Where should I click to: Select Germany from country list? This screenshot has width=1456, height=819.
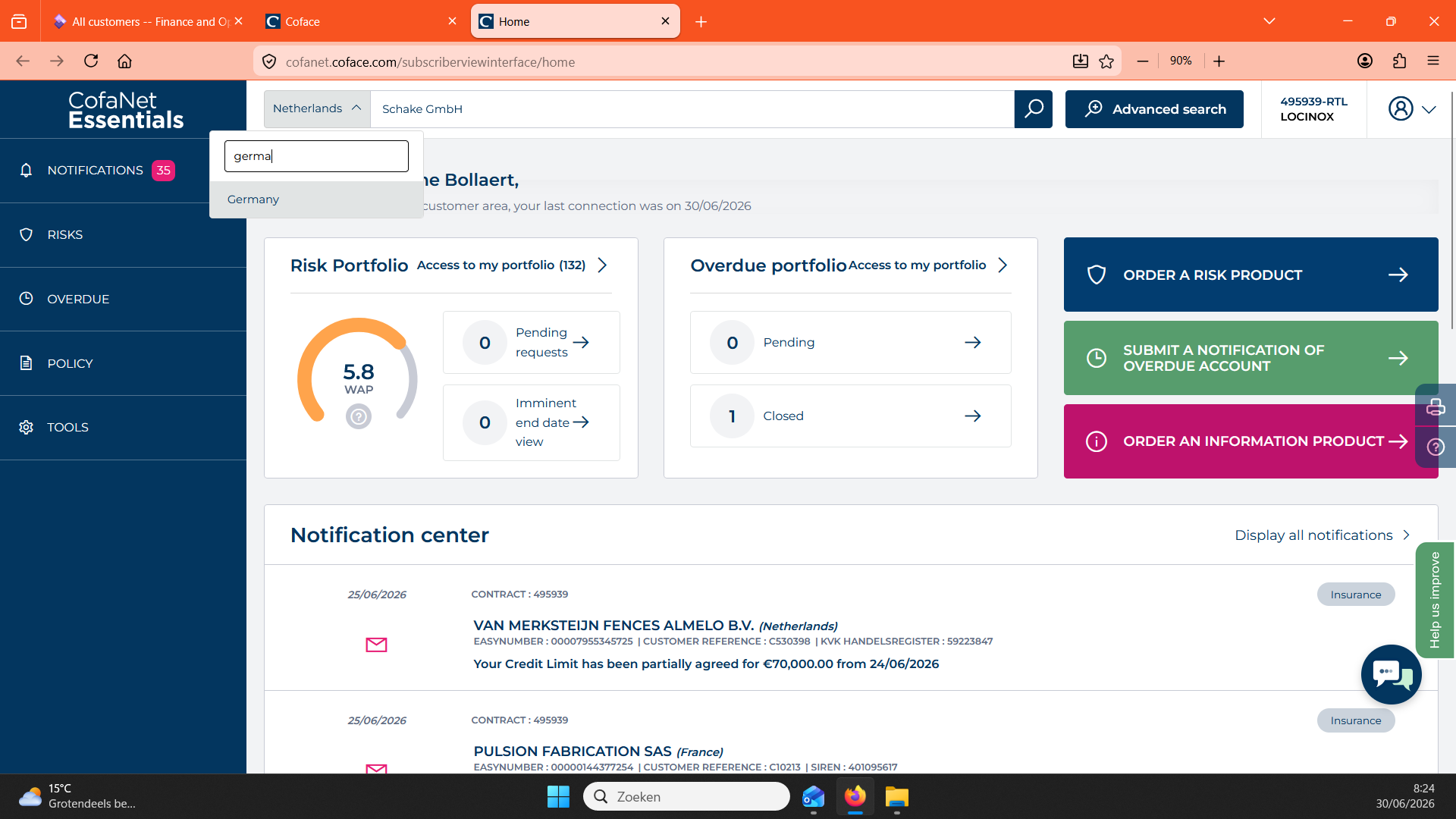[x=316, y=199]
